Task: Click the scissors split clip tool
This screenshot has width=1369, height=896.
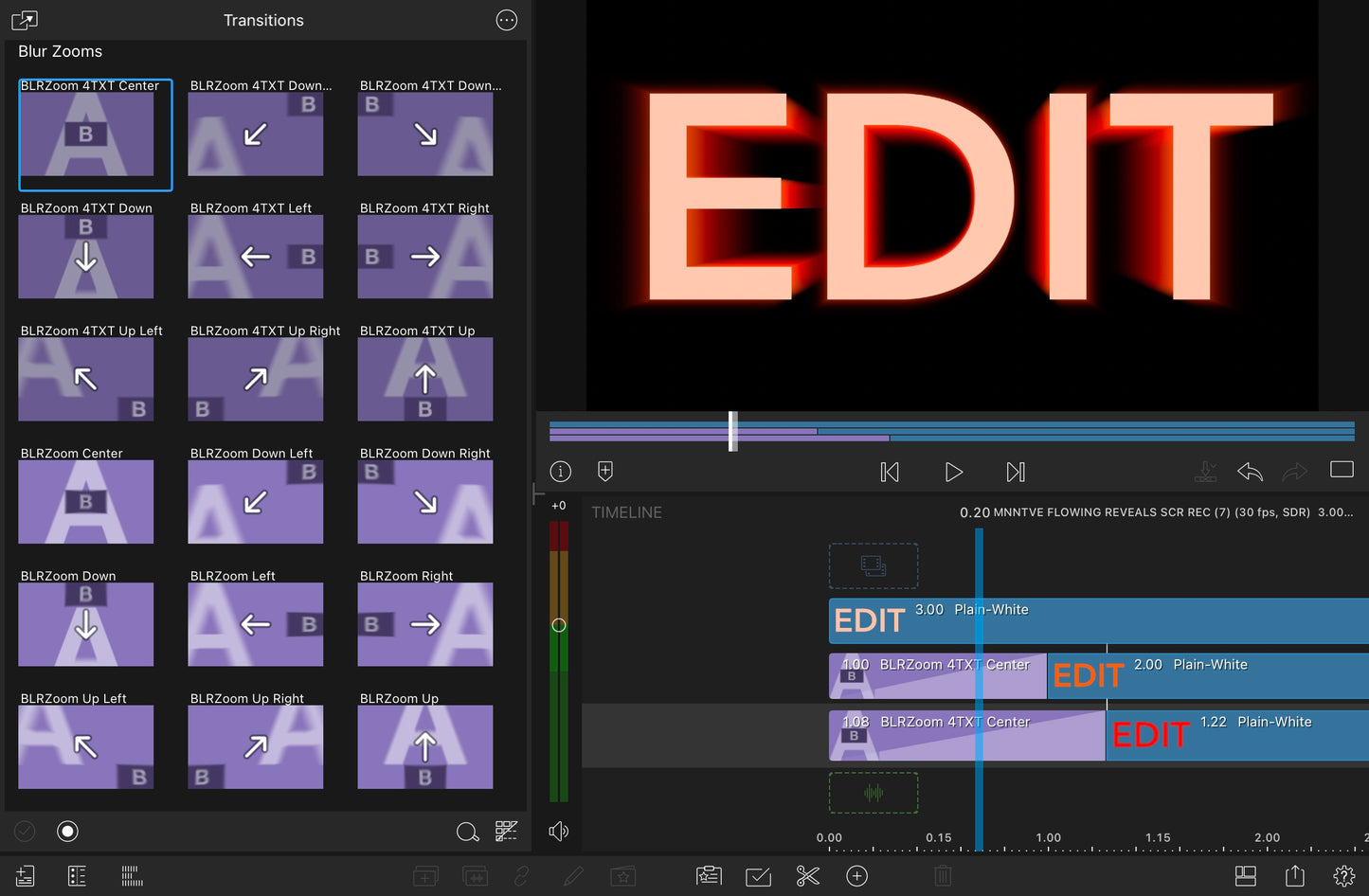Action: coord(808,876)
